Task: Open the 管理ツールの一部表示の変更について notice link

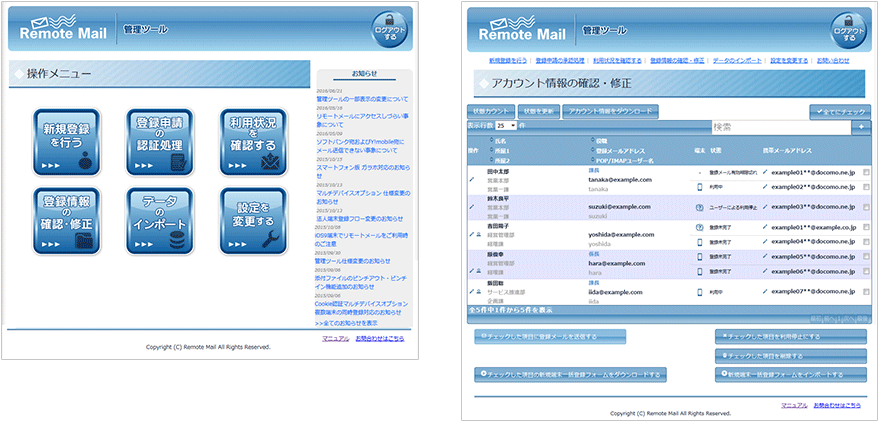Action: [361, 100]
